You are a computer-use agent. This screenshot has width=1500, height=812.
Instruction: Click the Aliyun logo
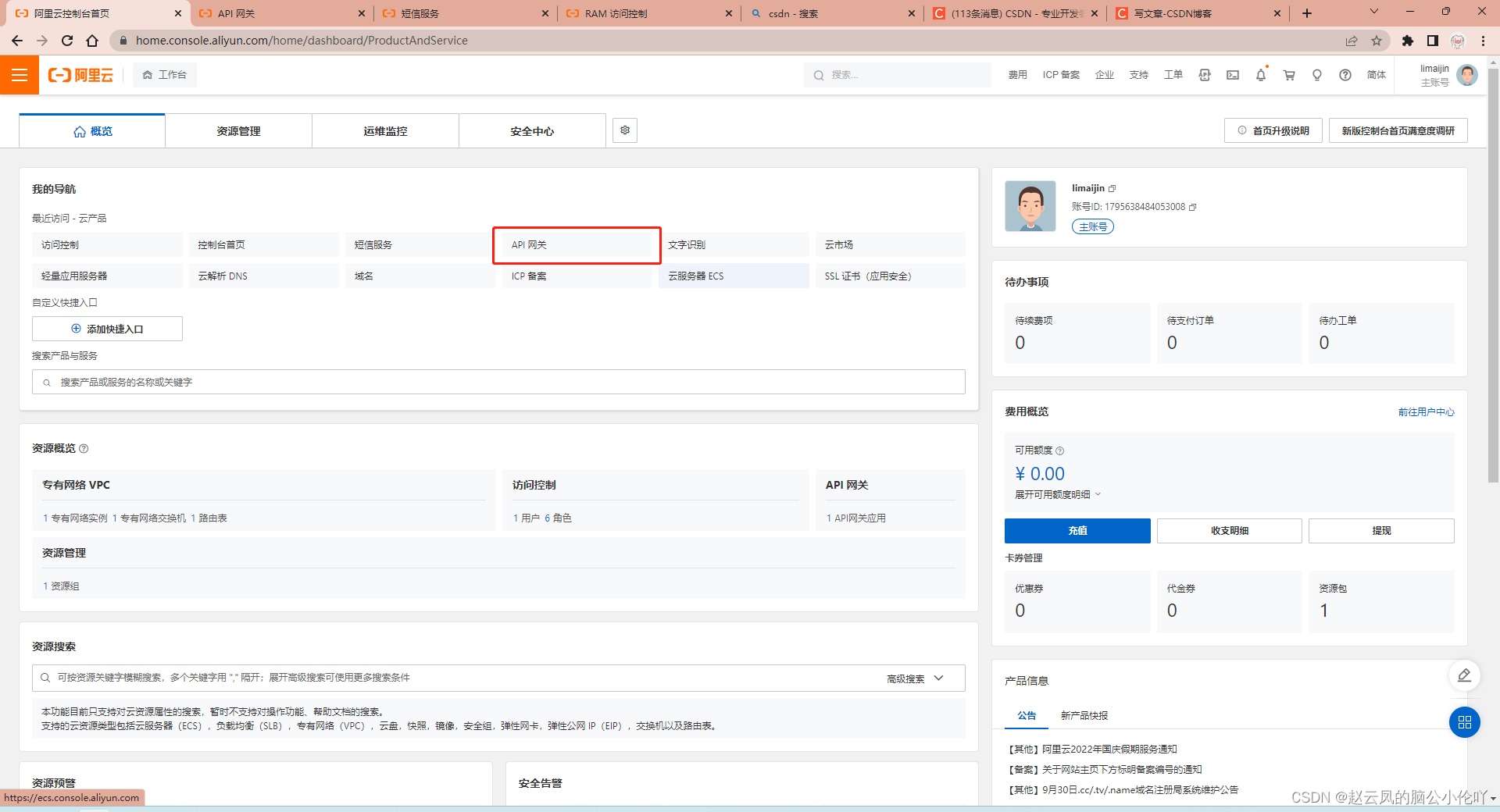(80, 75)
